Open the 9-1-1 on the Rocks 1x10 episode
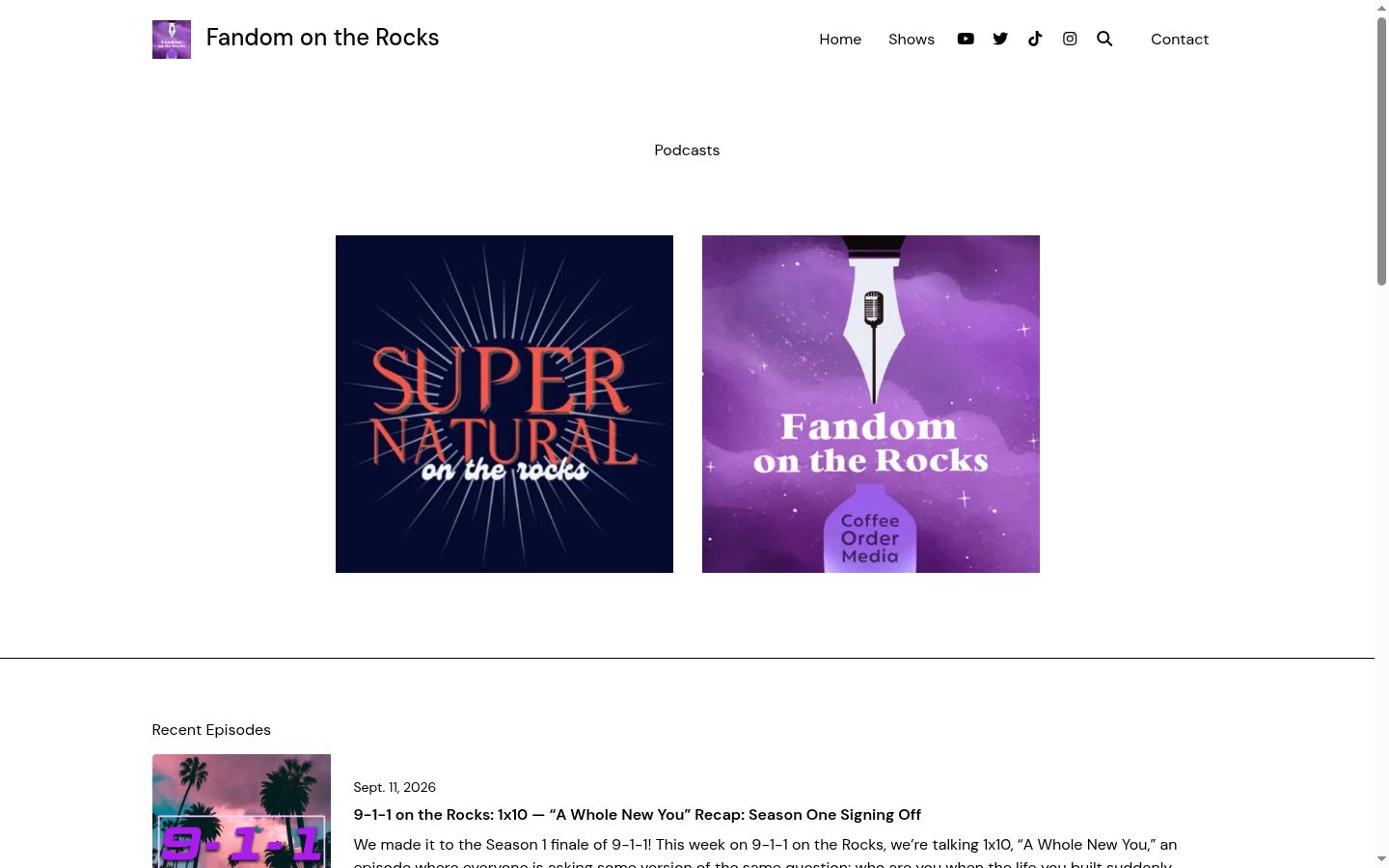Image resolution: width=1389 pixels, height=868 pixels. [x=638, y=815]
